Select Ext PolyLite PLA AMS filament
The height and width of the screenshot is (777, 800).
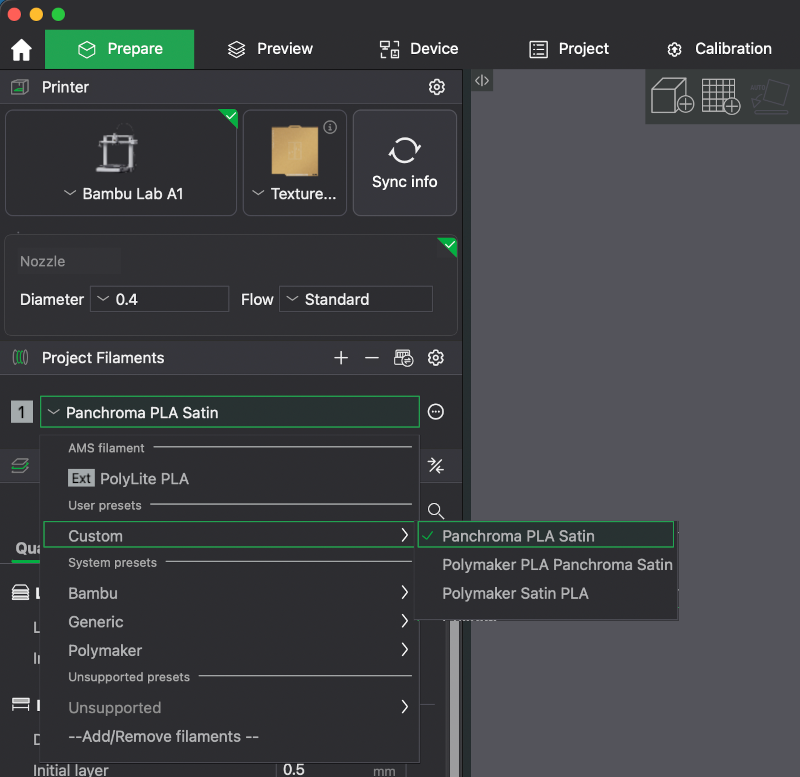pyautogui.click(x=230, y=479)
